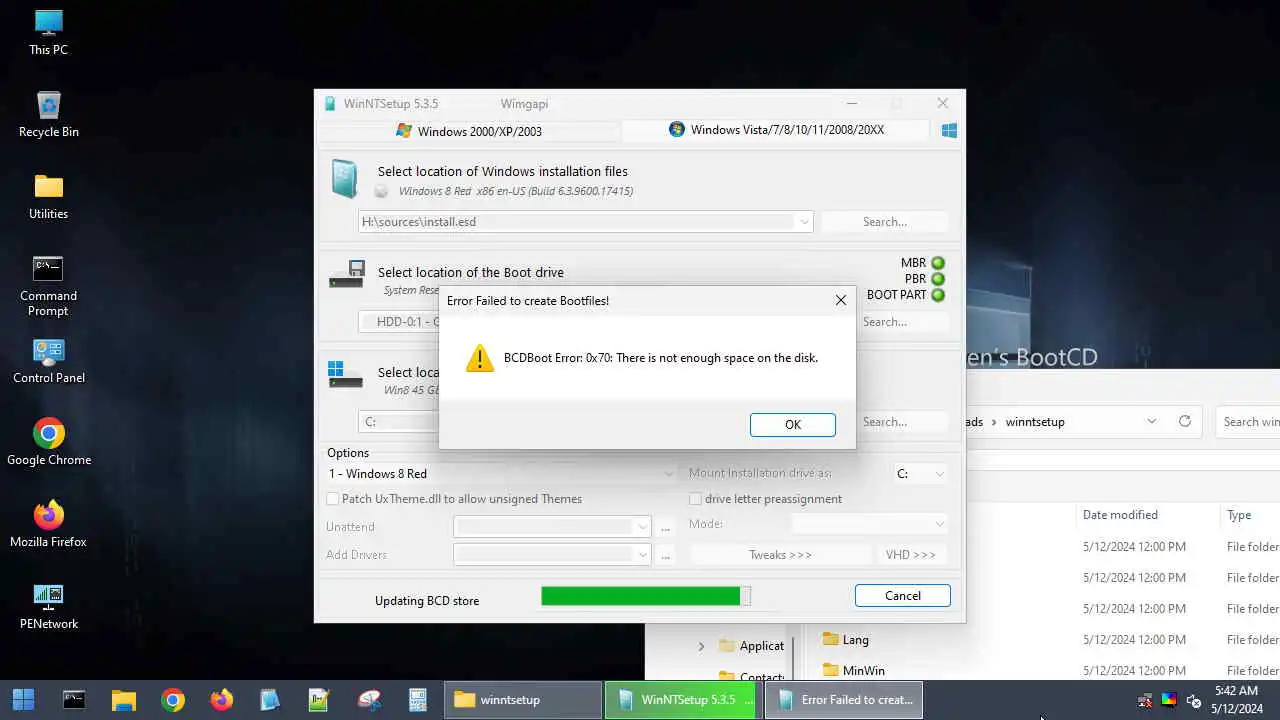Screen dimensions: 1280x720
Task: Open the install.esd path dropdown
Action: point(804,222)
